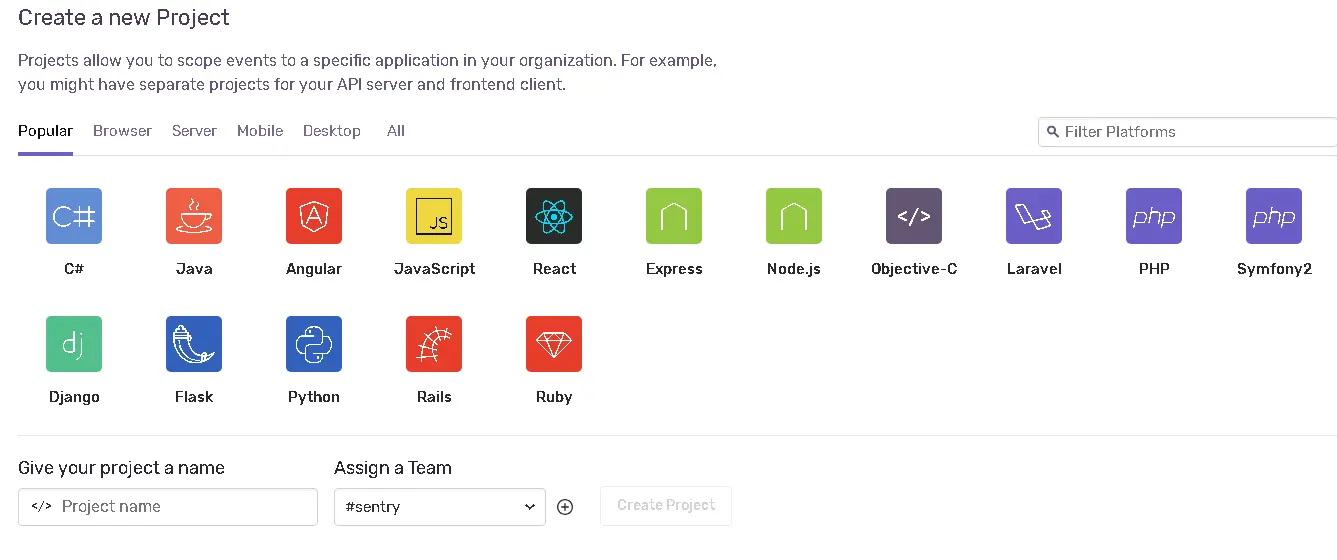Select the Express platform icon

click(x=674, y=216)
